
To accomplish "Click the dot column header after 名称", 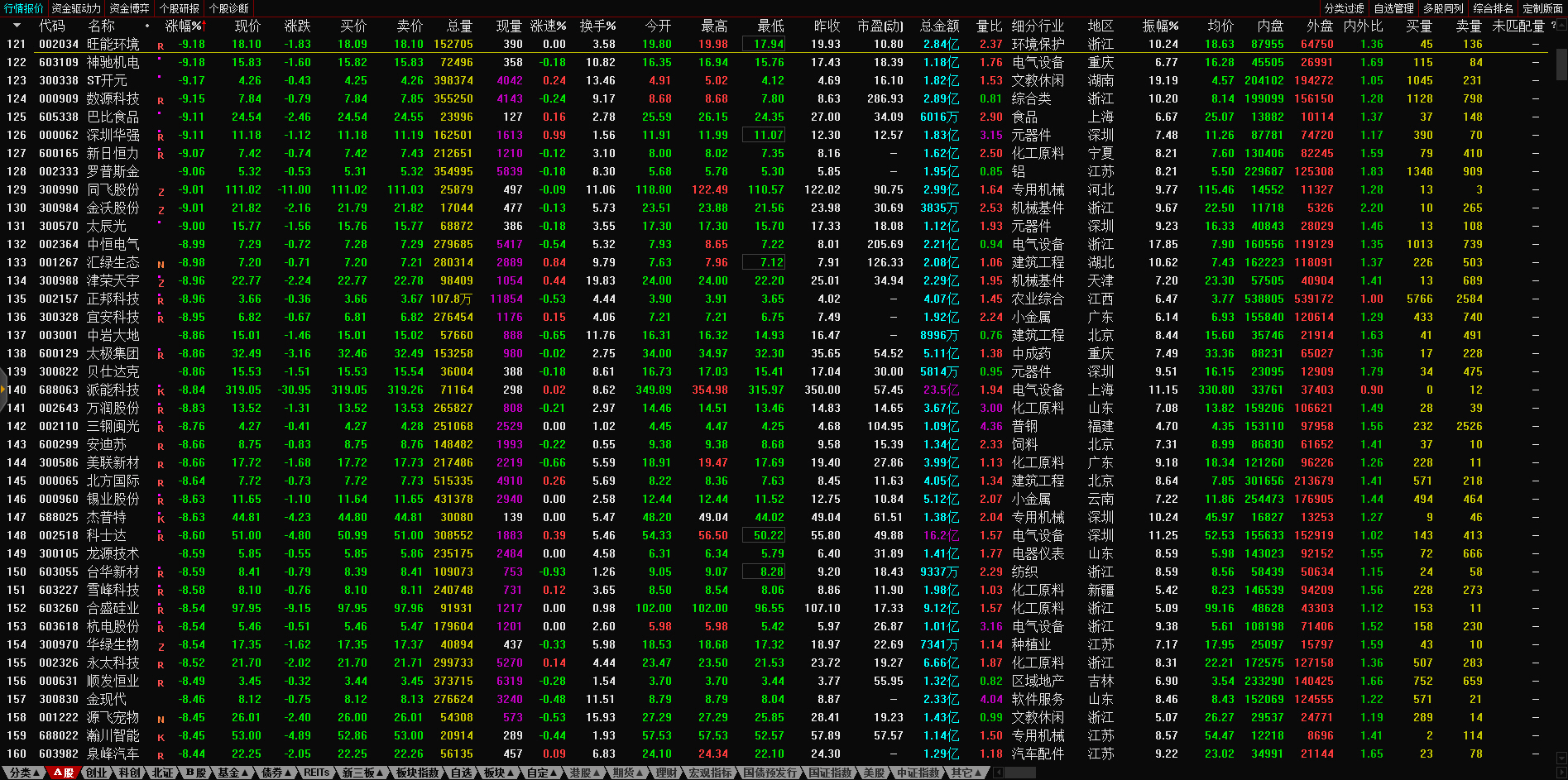I will point(147,26).
